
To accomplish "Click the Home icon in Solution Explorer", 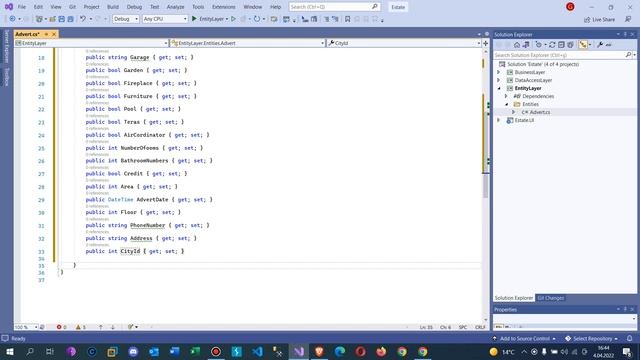I will [517, 45].
